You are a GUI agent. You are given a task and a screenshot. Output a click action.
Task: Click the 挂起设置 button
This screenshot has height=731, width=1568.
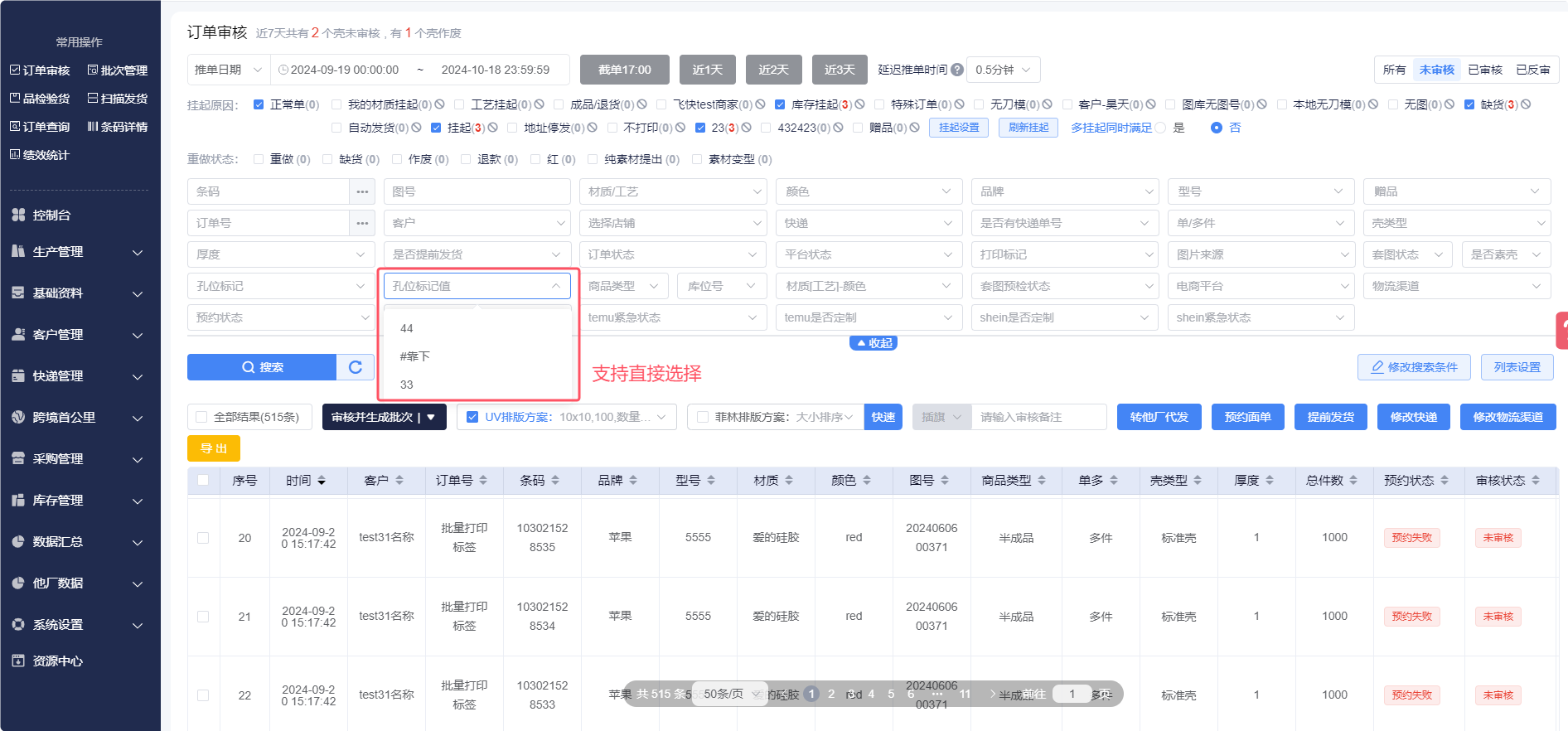pos(959,128)
